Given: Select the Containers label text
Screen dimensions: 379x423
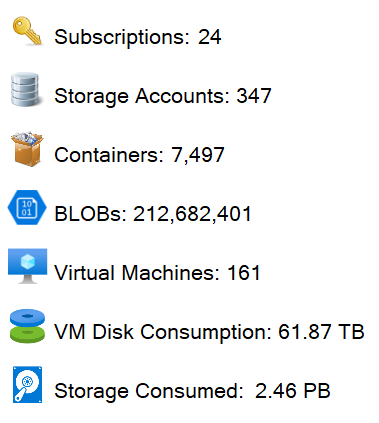Looking at the screenshot, I should click(109, 155).
